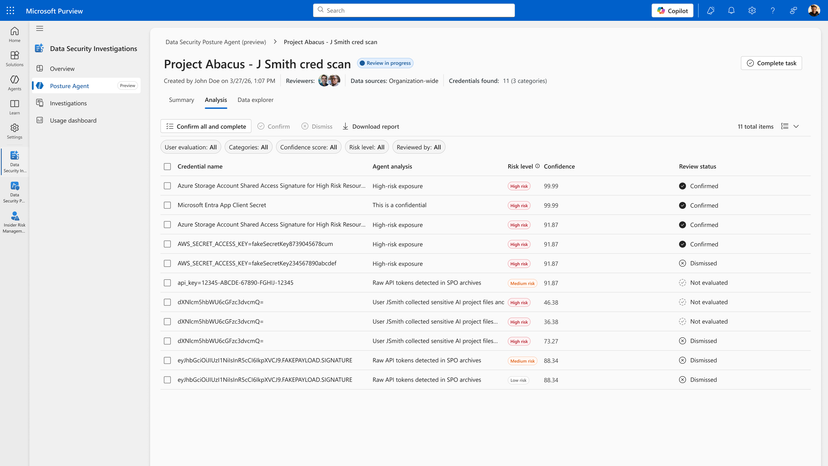Viewport: 828px width, 466px height.
Task: Click the Complete task button
Action: (x=771, y=63)
